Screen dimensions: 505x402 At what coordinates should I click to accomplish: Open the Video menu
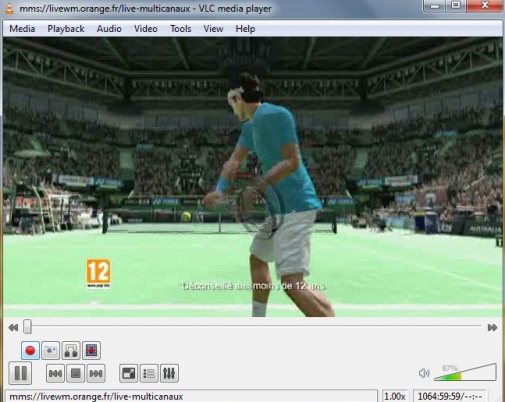(x=146, y=29)
